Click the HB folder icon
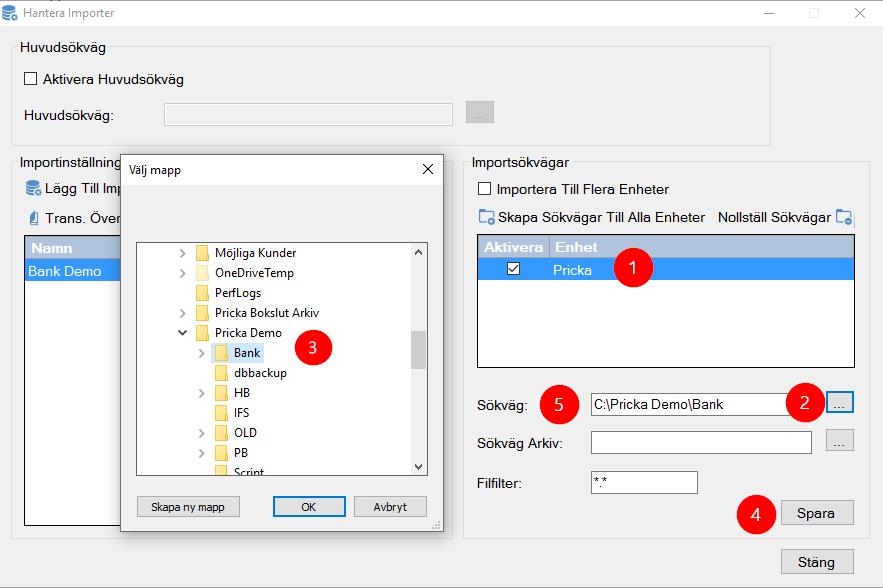This screenshot has height=588, width=883. pos(221,393)
